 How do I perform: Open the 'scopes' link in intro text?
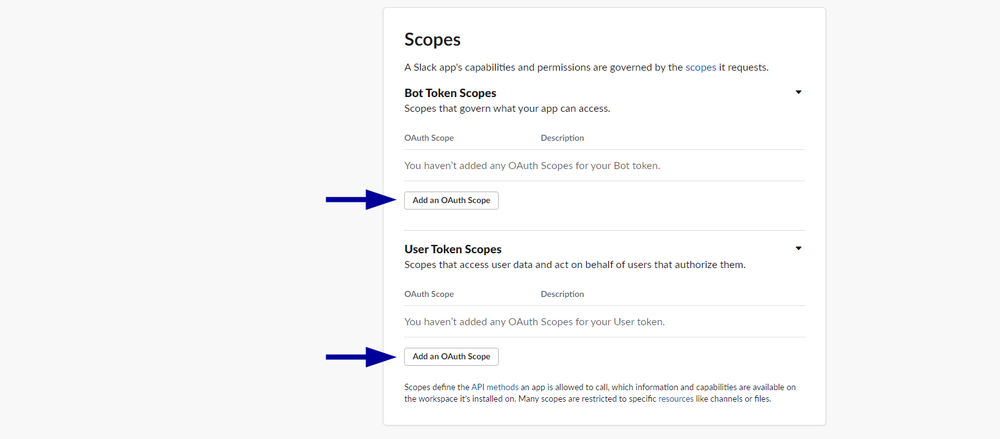(x=700, y=67)
